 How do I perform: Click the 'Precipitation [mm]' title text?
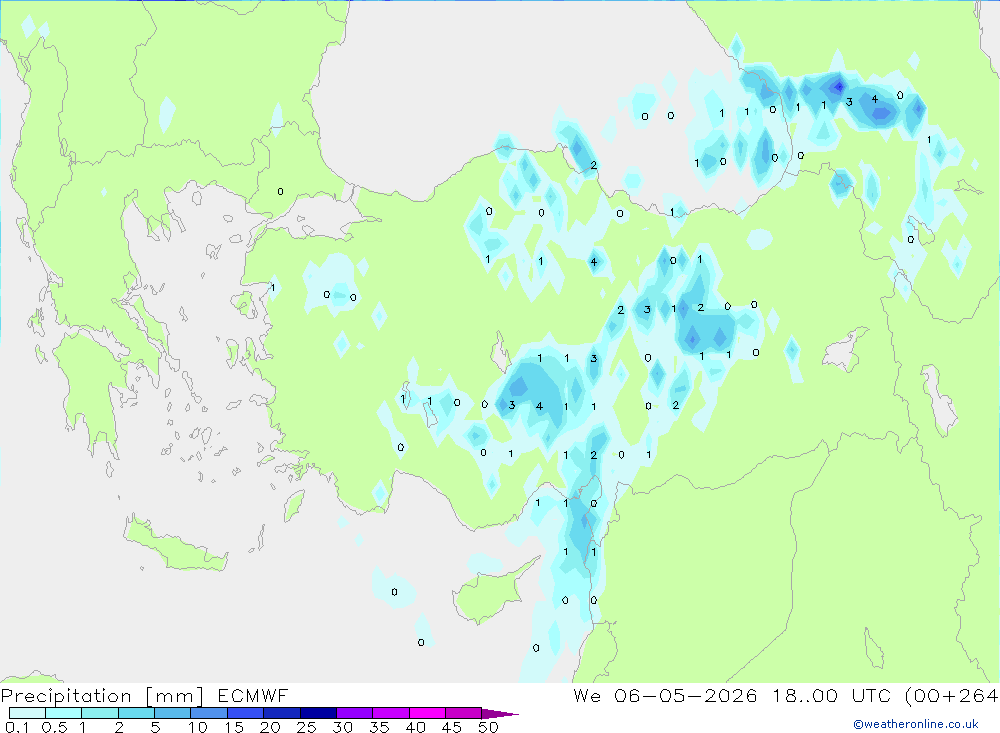click(102, 696)
